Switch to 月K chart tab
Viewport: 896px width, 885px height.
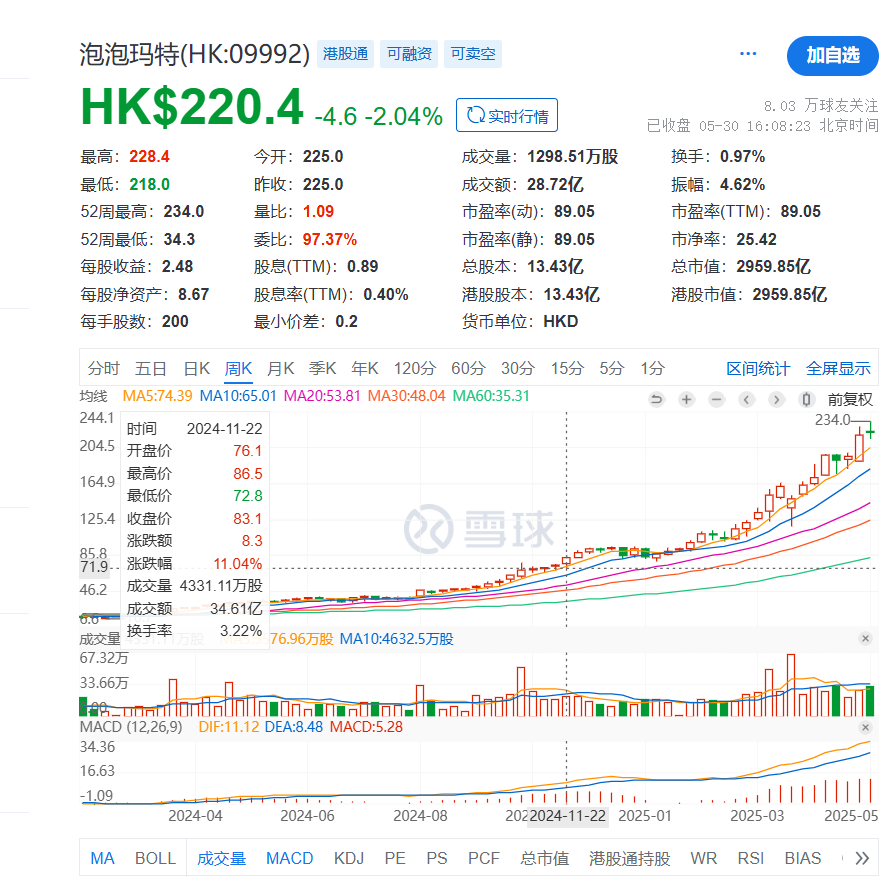click(x=281, y=369)
